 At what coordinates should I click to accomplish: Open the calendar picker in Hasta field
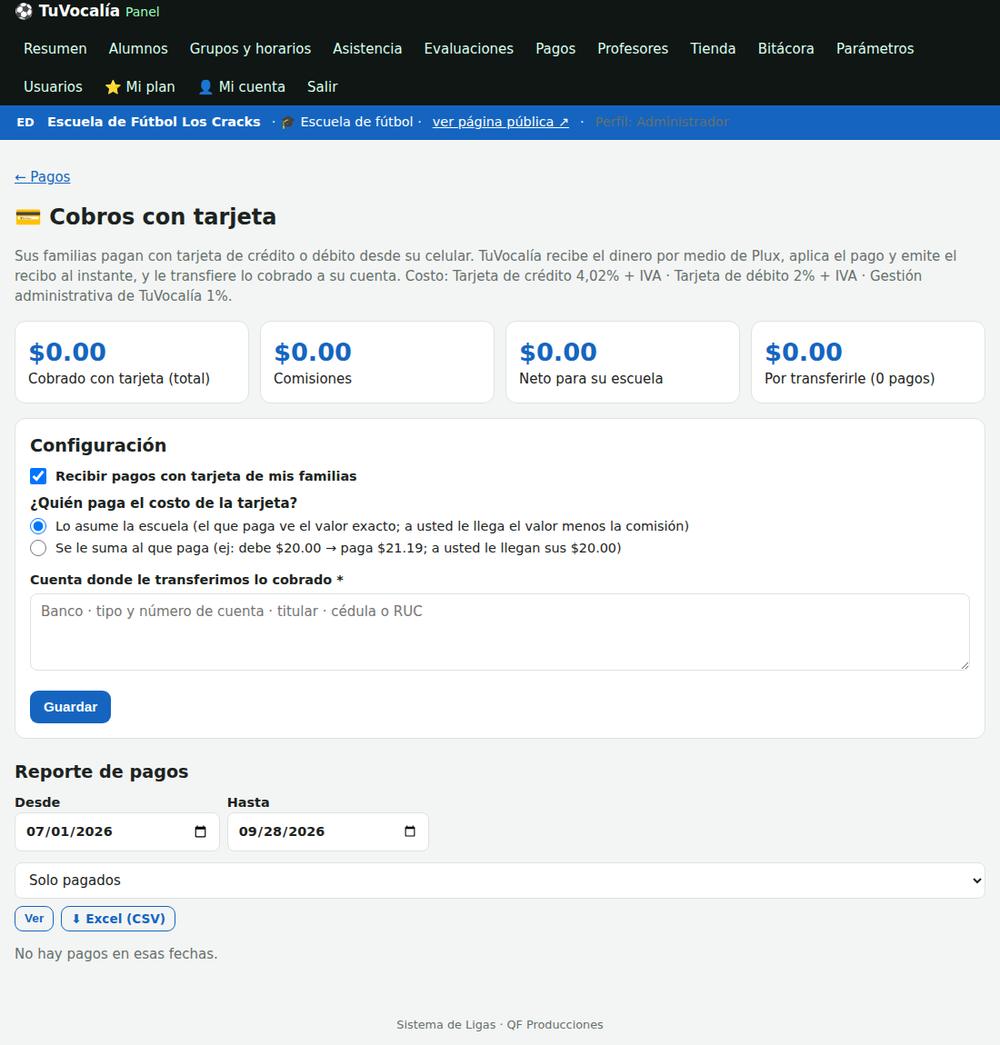410,832
